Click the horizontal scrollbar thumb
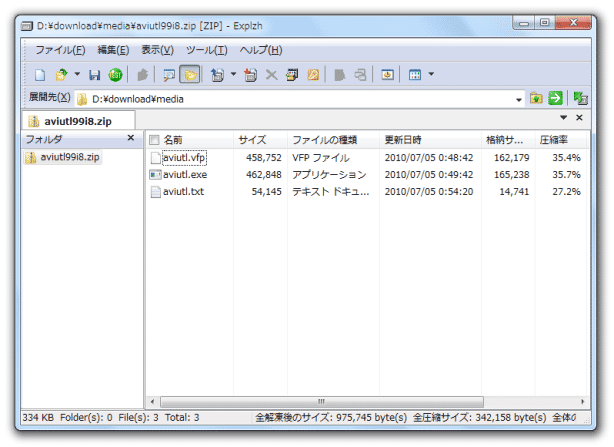The width and height of the screenshot is (614, 447). (322, 402)
